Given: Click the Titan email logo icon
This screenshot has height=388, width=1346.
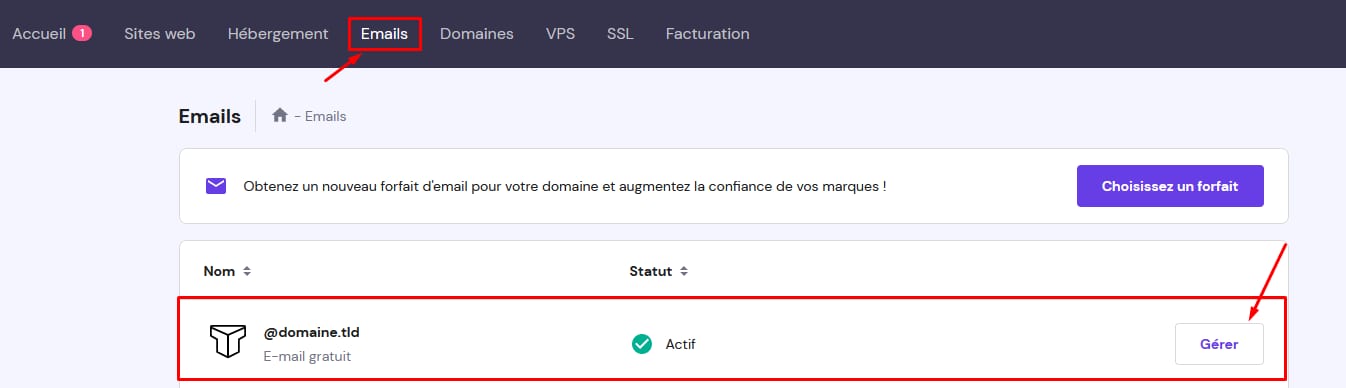Looking at the screenshot, I should [x=227, y=342].
